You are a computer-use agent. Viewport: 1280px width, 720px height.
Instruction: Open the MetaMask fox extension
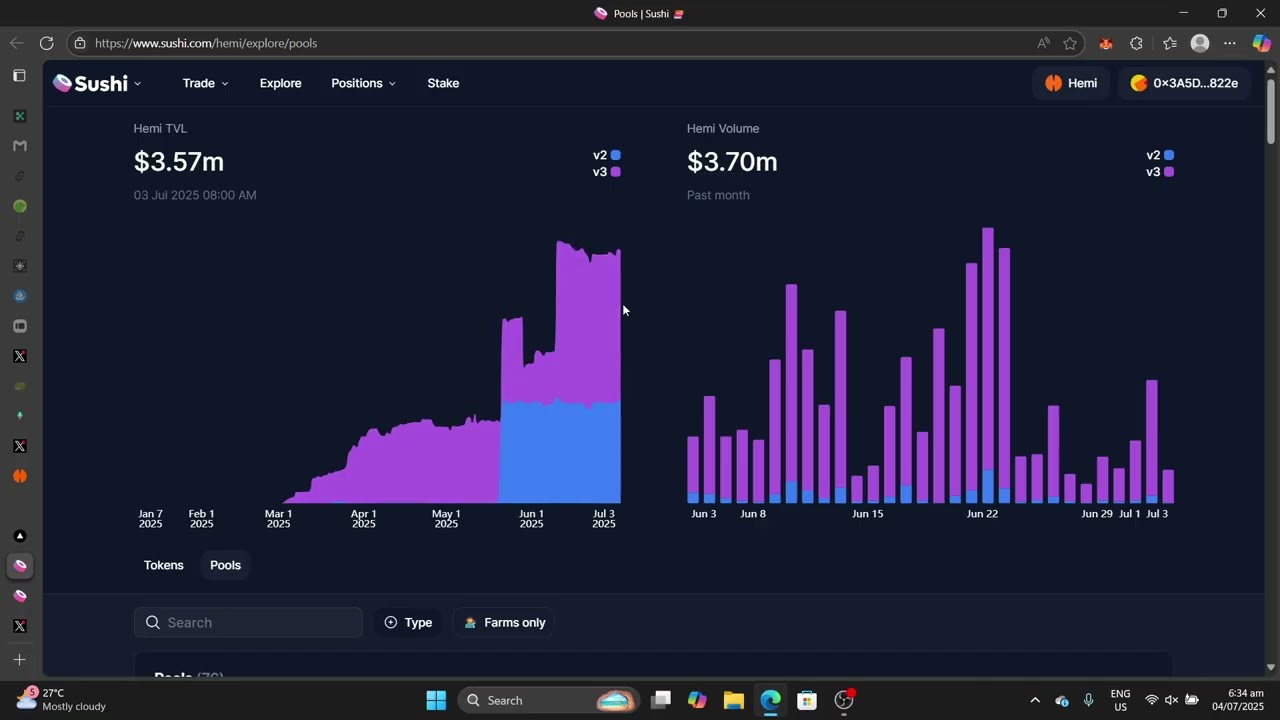click(x=1105, y=43)
